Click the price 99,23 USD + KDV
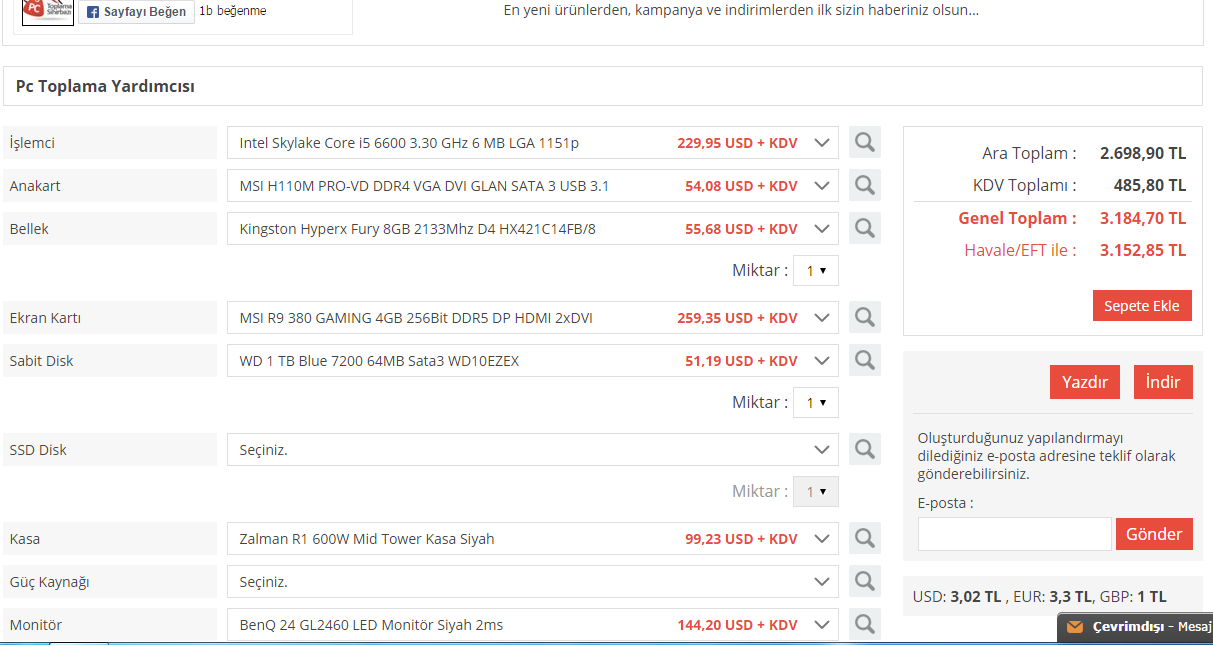The image size is (1213, 645). (741, 539)
